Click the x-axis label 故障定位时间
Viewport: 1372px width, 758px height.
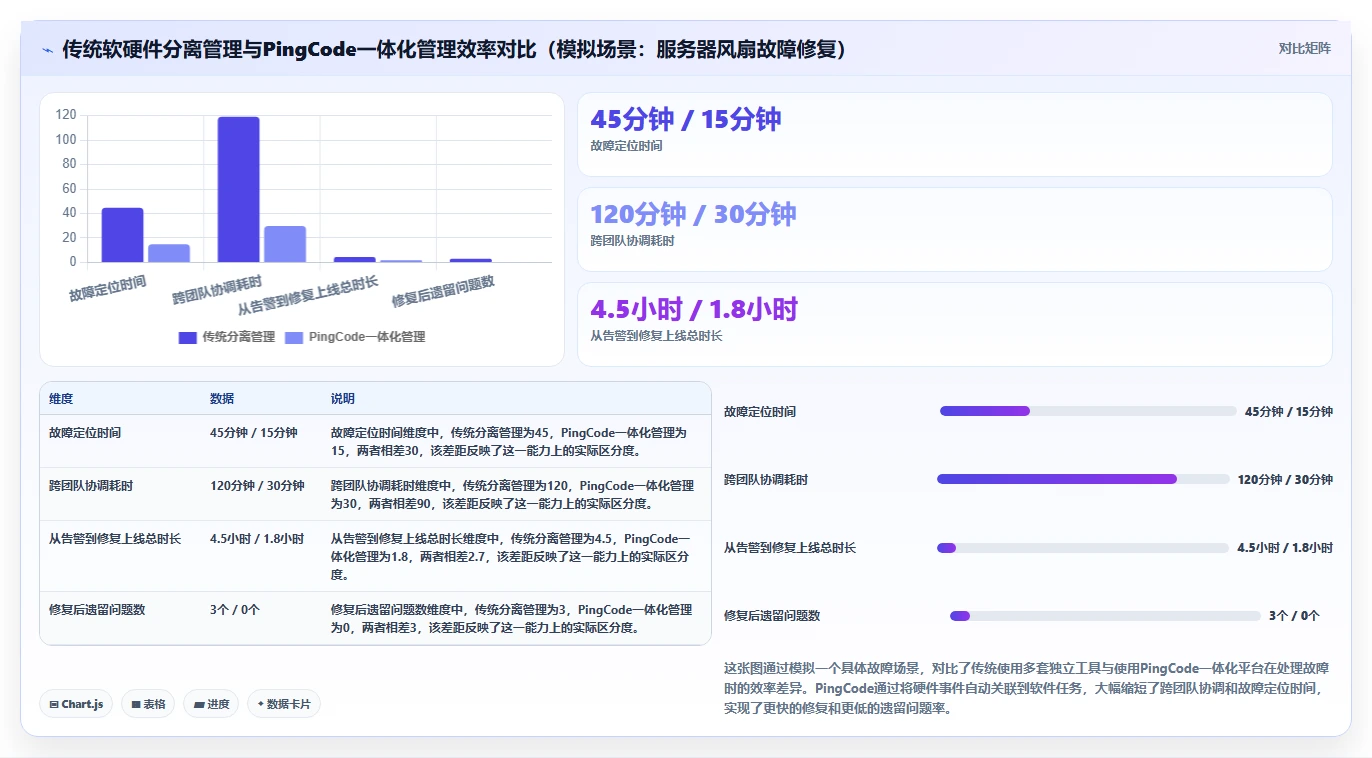click(108, 289)
